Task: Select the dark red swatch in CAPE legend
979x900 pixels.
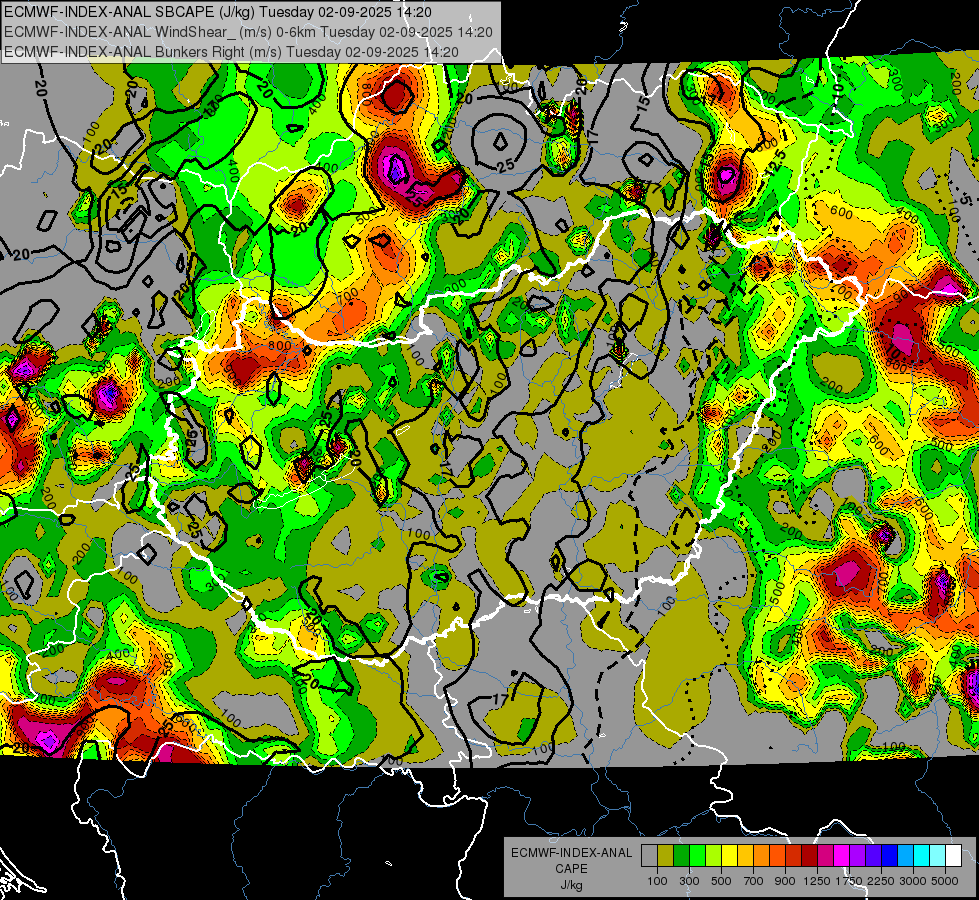Action: point(810,855)
